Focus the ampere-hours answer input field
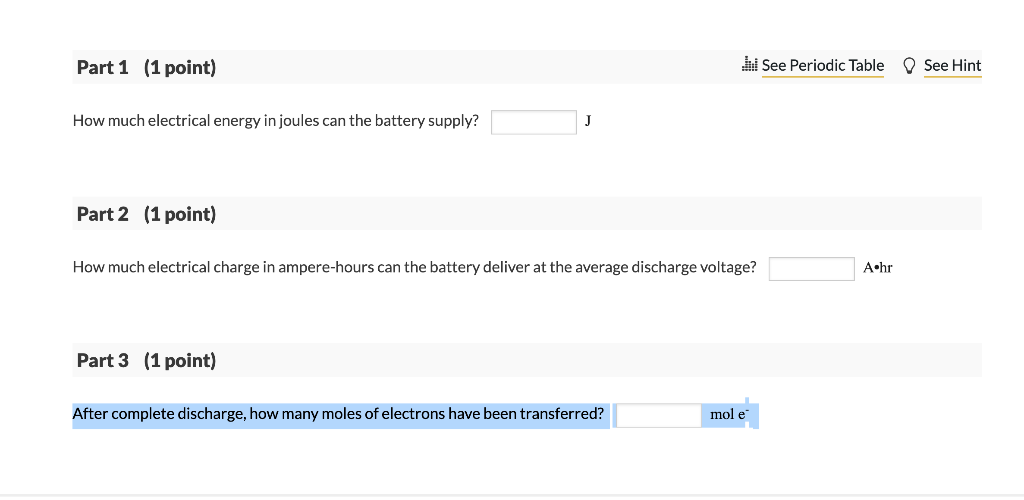Screen dimensions: 1024x500 (x=811, y=268)
